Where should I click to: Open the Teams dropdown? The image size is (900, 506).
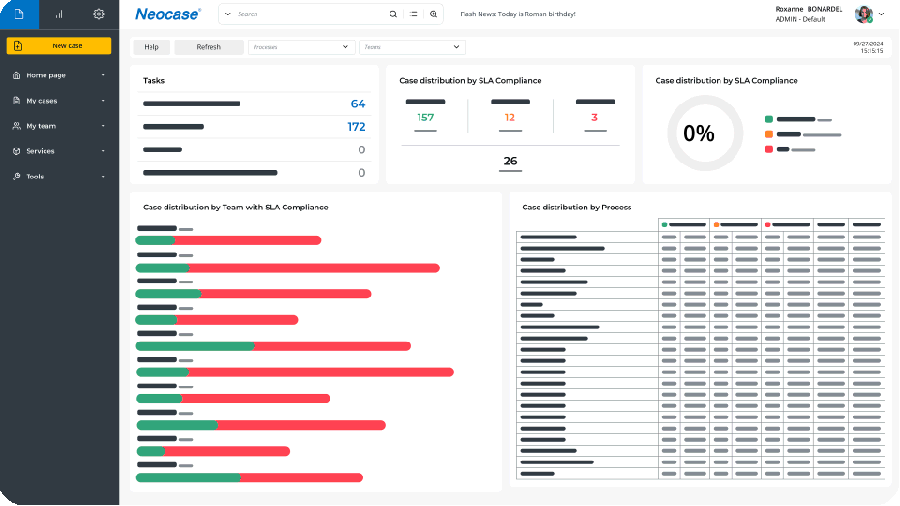412,47
